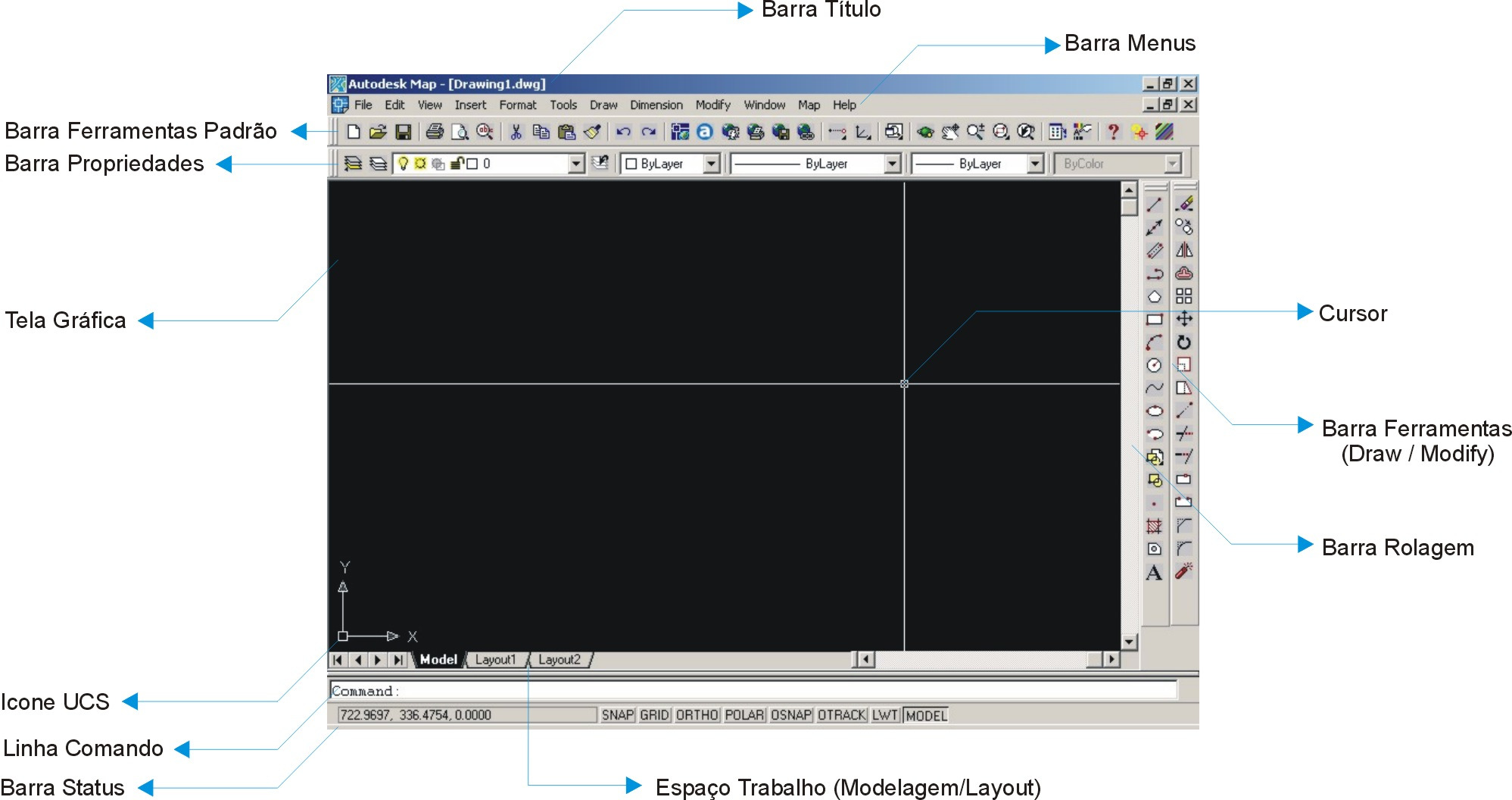Click the coordinates display 722.9697, 336.4754
1512x800 pixels.
(x=467, y=715)
